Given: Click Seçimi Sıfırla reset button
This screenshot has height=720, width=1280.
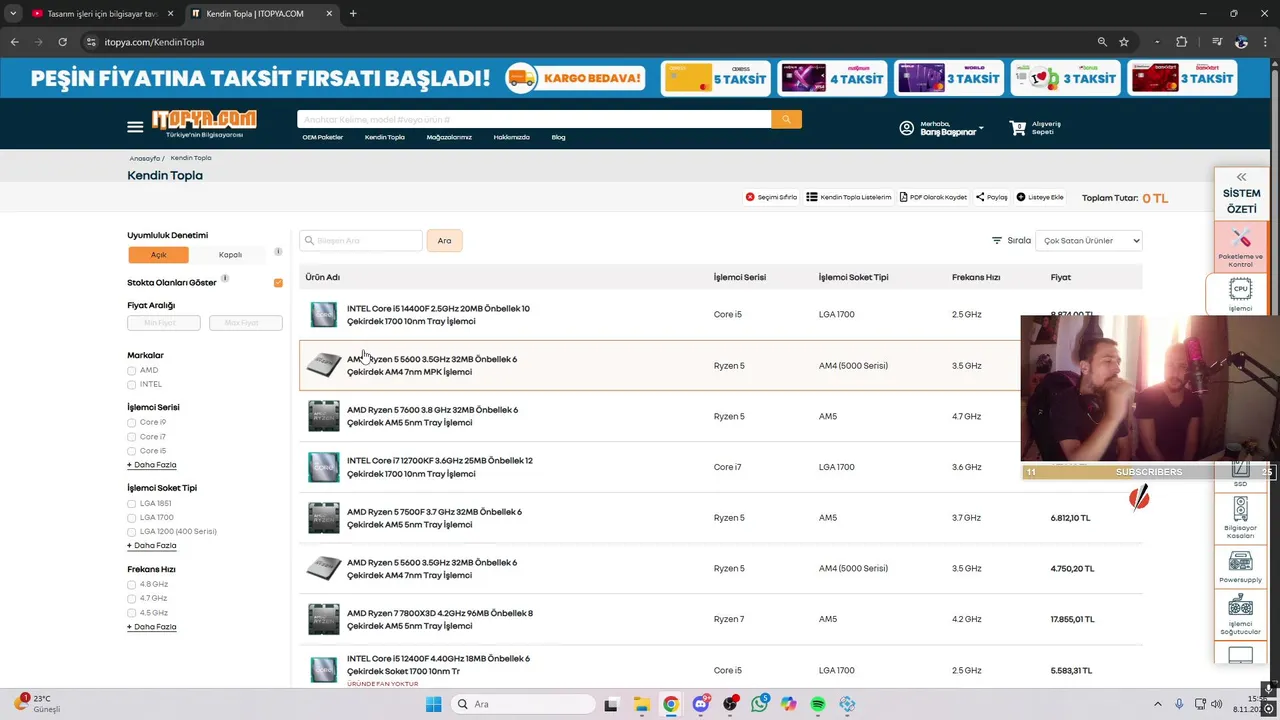Looking at the screenshot, I should point(771,197).
